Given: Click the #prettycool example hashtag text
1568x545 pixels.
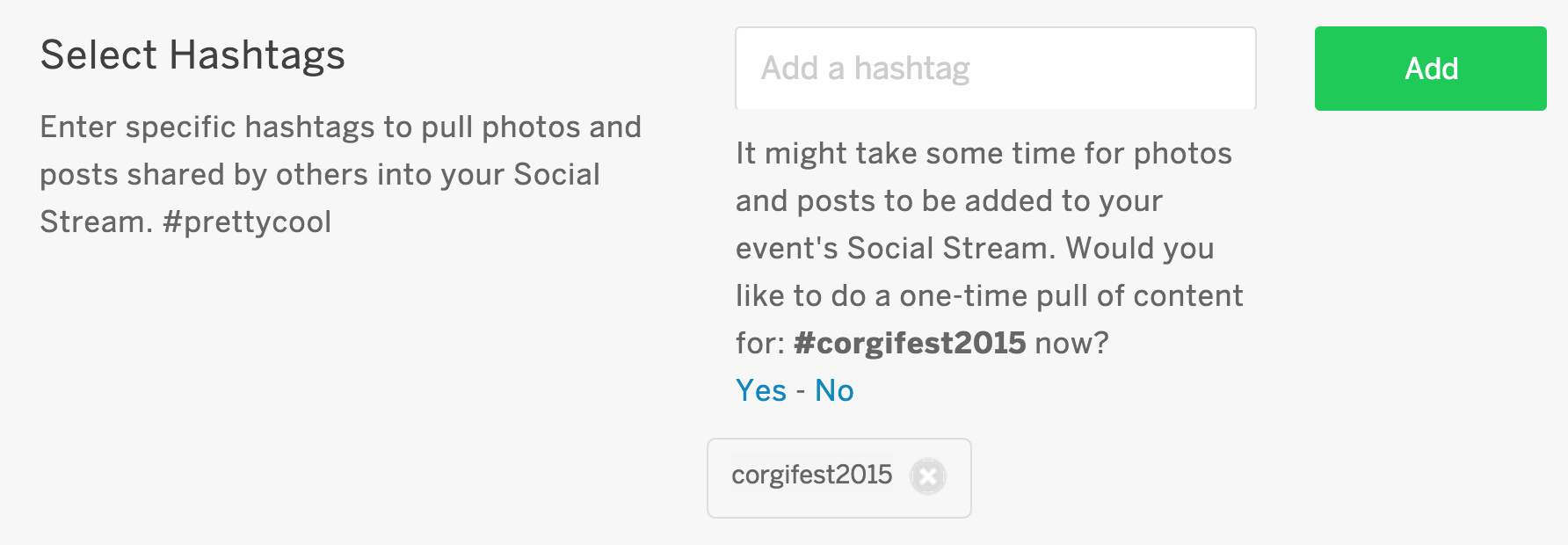Looking at the screenshot, I should (247, 222).
